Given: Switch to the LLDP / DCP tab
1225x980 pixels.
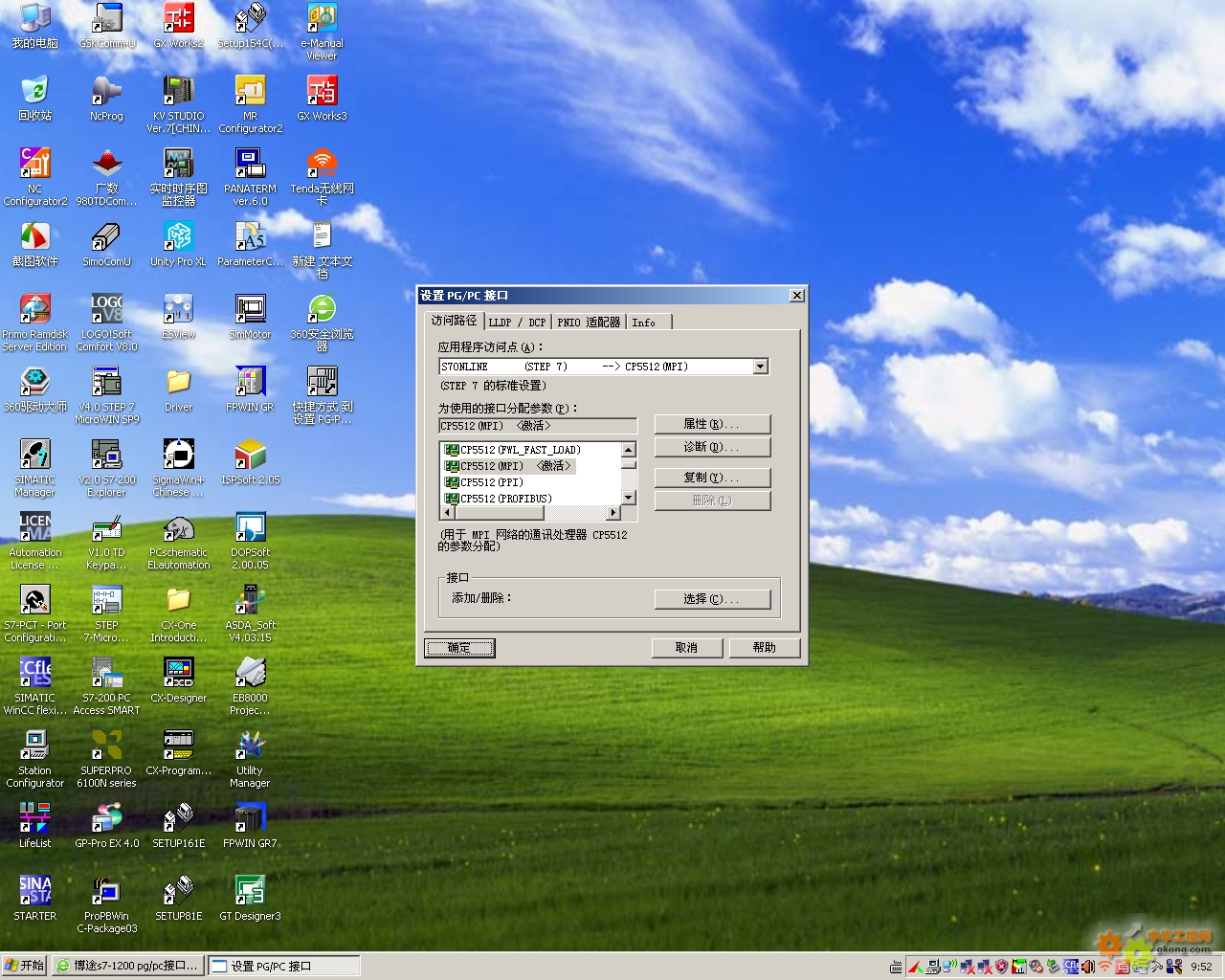Looking at the screenshot, I should tap(517, 323).
